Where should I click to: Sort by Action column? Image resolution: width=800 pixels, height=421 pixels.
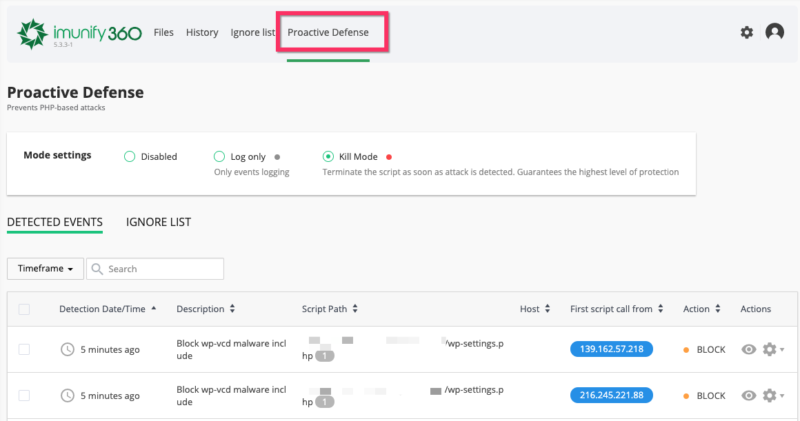702,309
